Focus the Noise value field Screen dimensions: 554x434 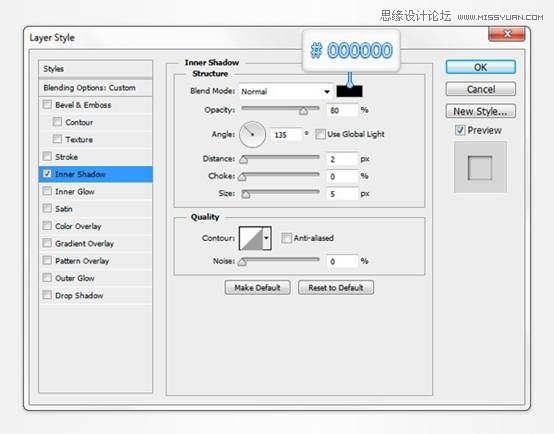[342, 261]
